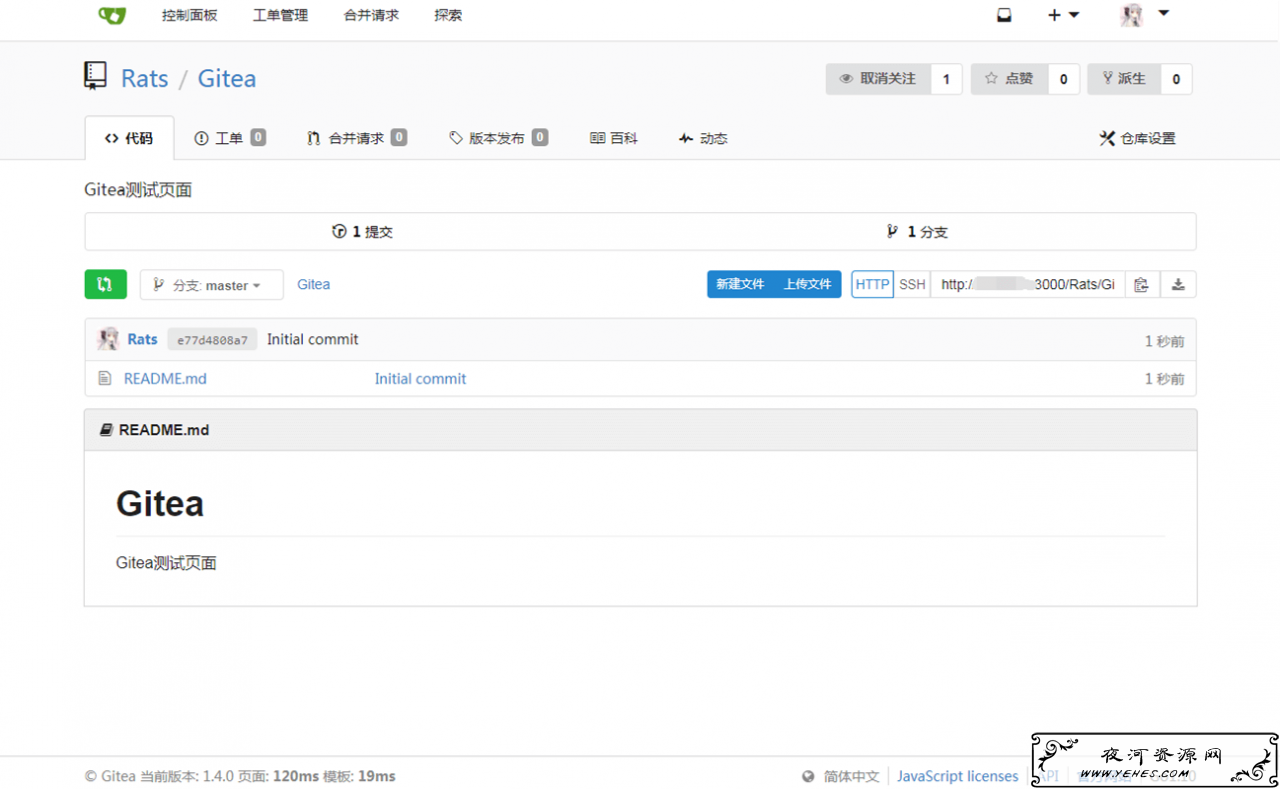Open the Rats owner link in the title
The width and height of the screenshot is (1280, 789).
tap(145, 78)
